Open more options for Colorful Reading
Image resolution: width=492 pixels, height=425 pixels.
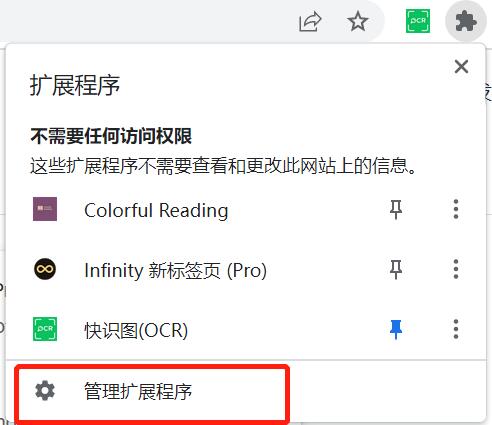(456, 209)
